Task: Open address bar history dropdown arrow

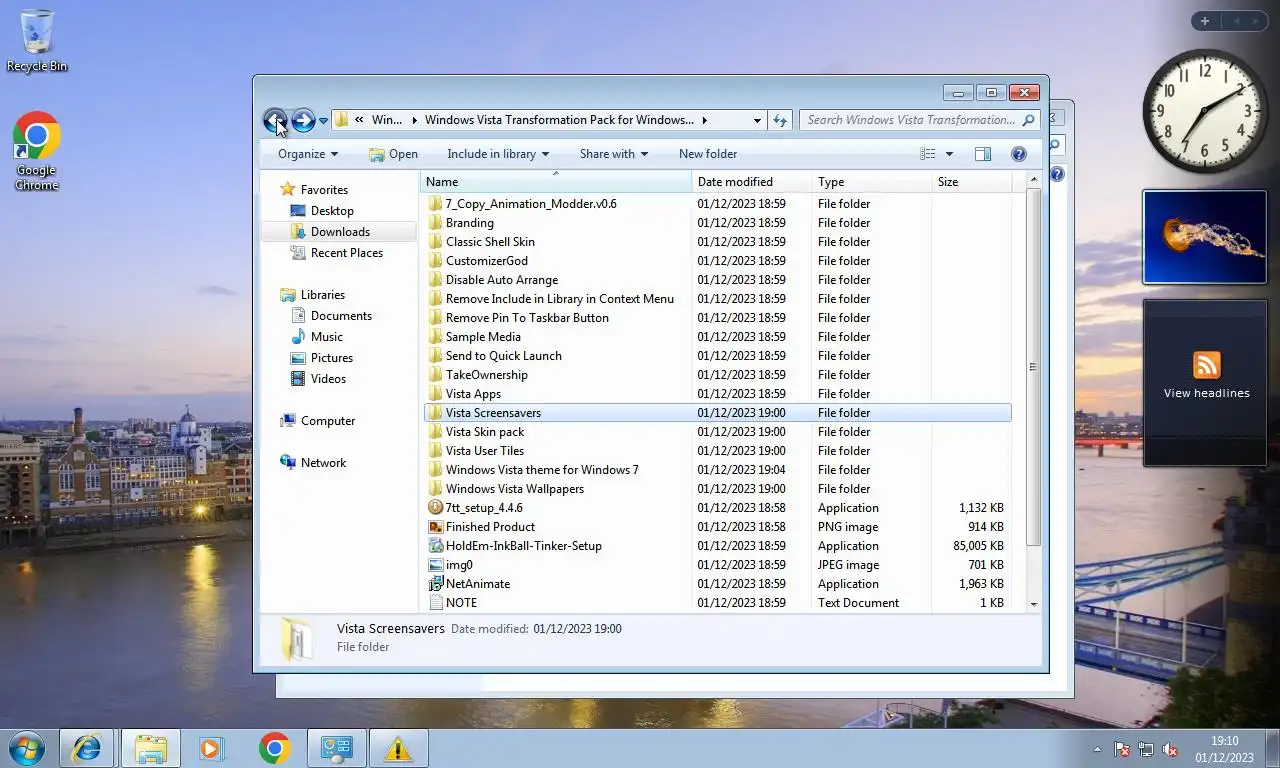Action: coord(757,120)
